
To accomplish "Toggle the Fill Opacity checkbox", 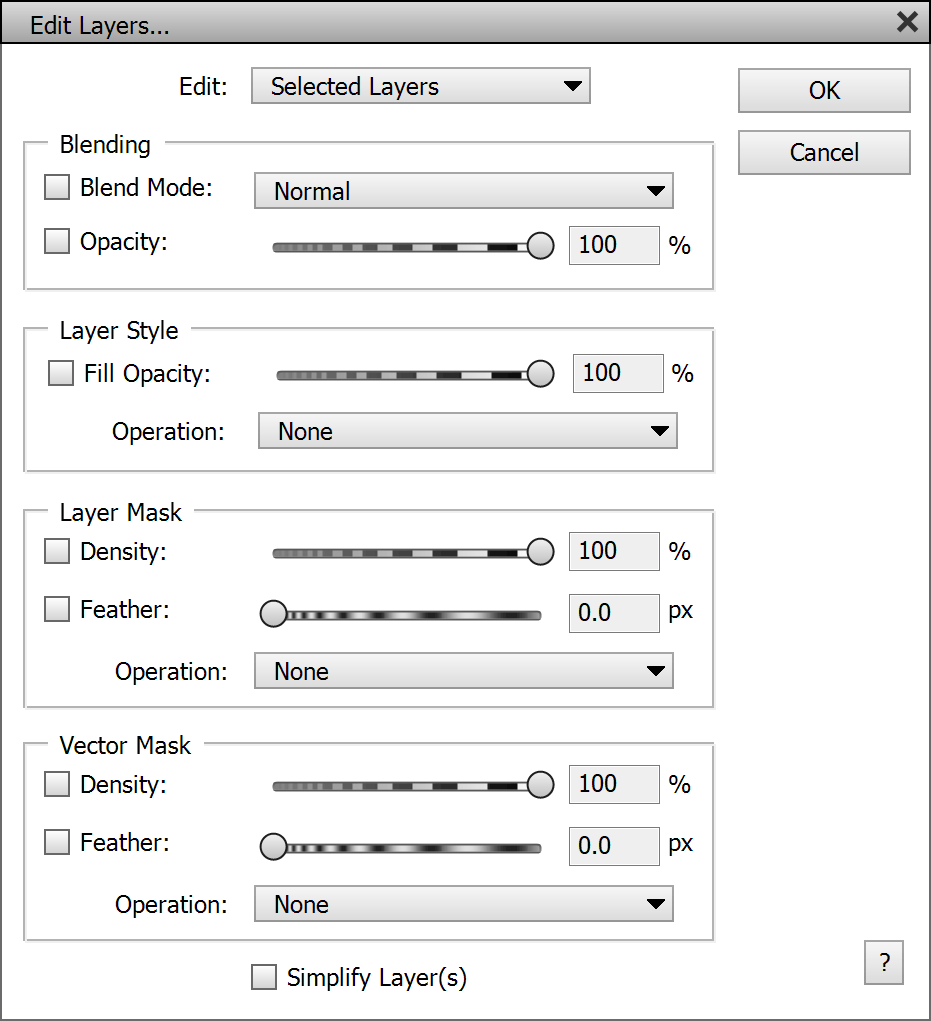I will (62, 374).
